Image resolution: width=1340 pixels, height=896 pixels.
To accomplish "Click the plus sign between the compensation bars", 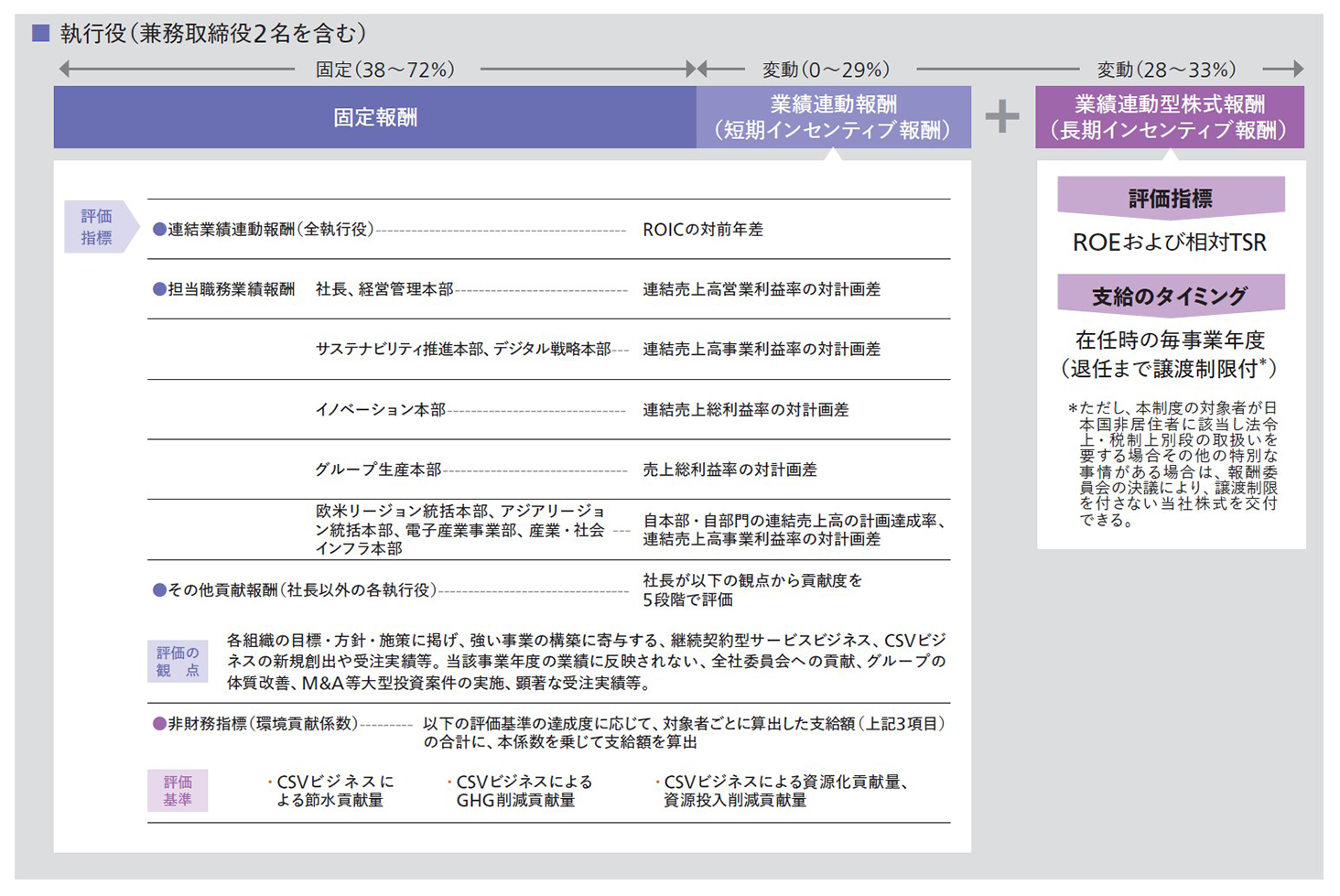I will [x=1002, y=117].
